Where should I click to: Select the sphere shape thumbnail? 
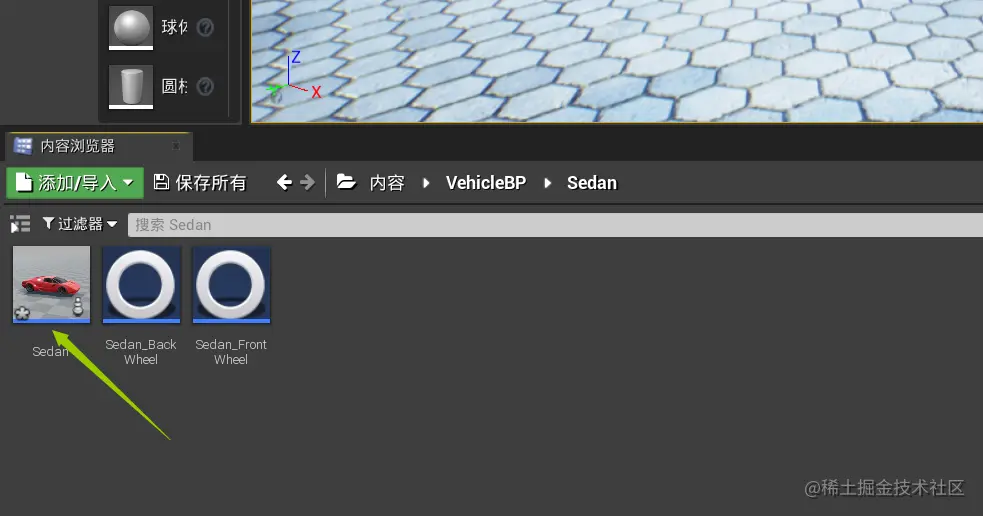(x=131, y=28)
